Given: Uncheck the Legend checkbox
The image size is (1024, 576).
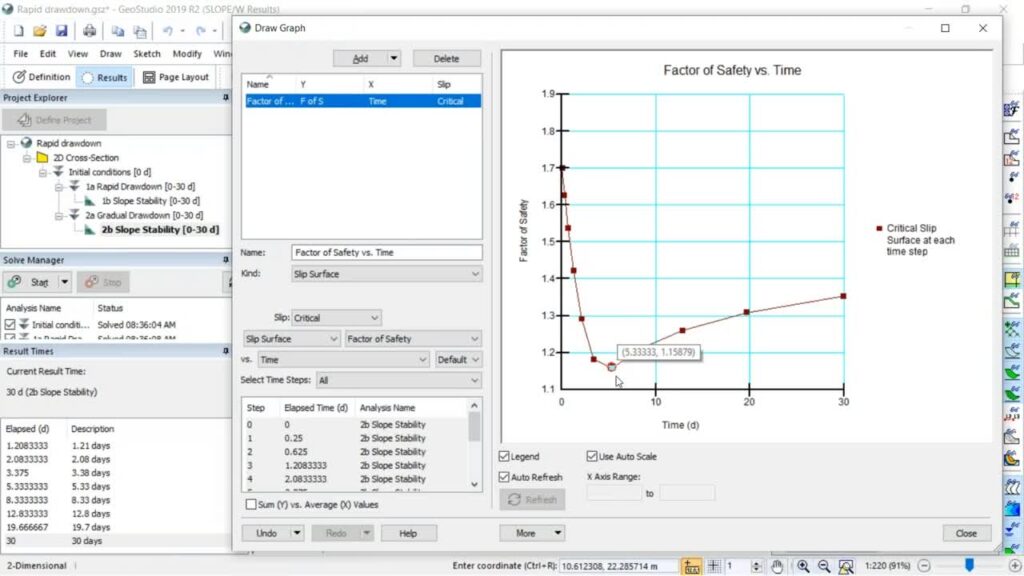Looking at the screenshot, I should pos(504,457).
